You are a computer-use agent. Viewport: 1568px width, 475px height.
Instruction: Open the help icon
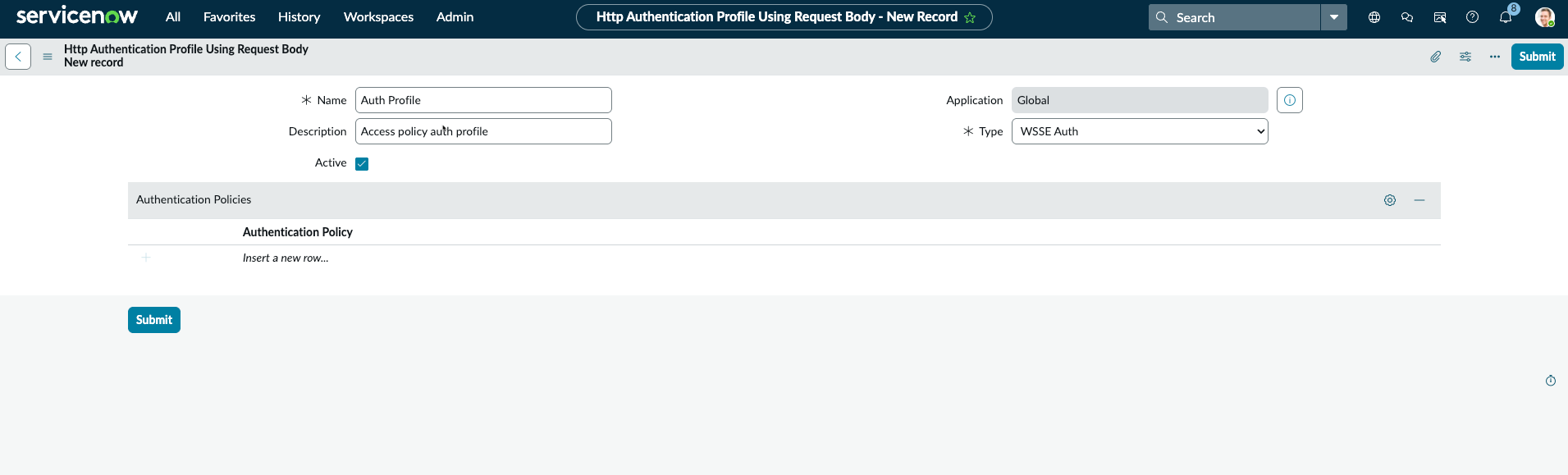click(x=1473, y=17)
